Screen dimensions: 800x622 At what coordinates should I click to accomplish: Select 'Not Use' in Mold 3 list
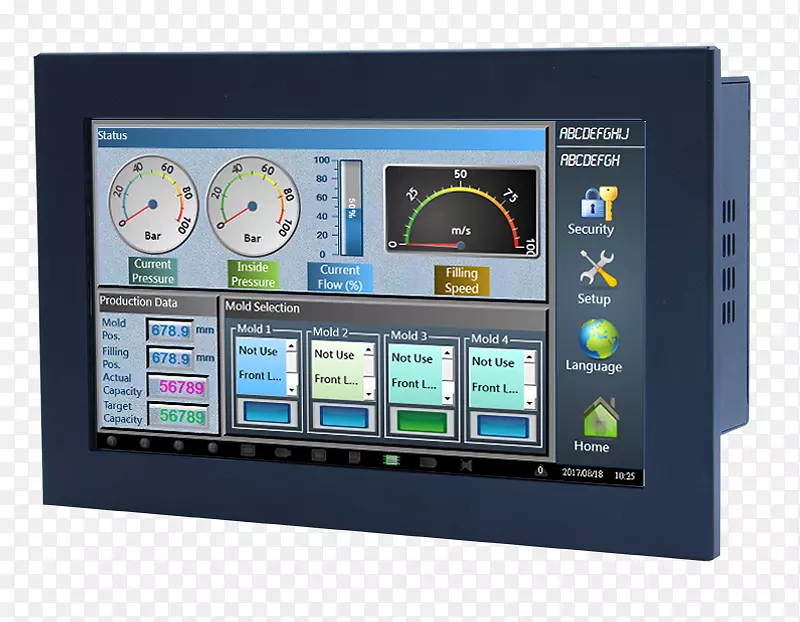pos(412,358)
